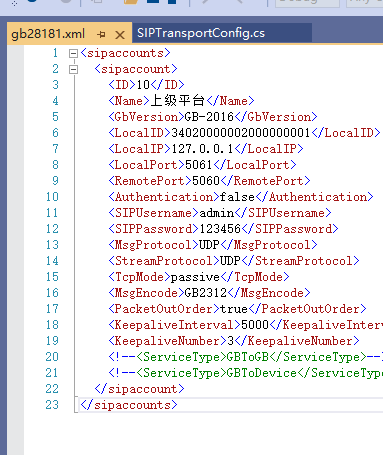Click the SIPPassword value 123456
The width and height of the screenshot is (383, 455).
[220, 229]
